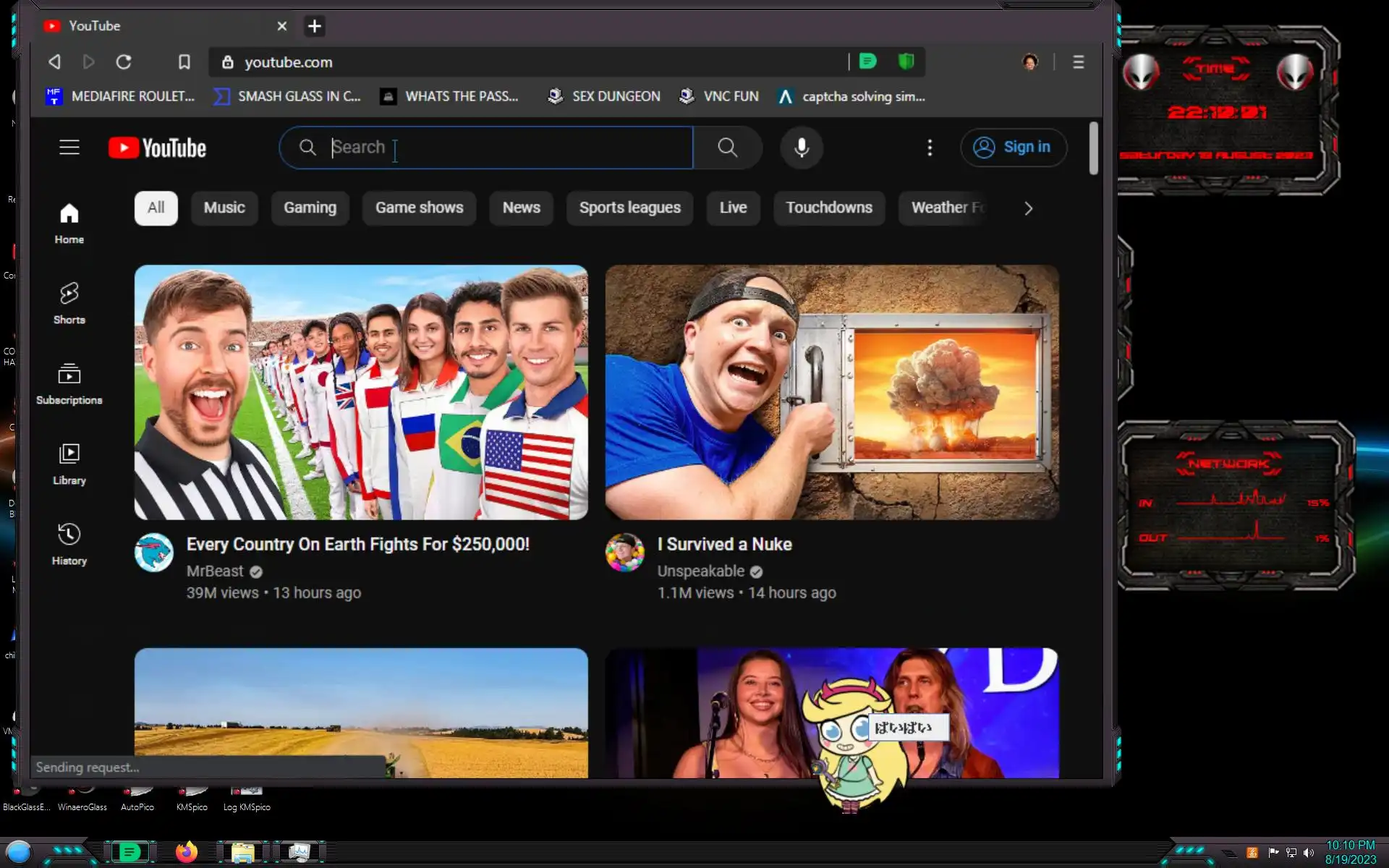
Task: Open the VNC FUN bookmark
Action: (x=719, y=96)
